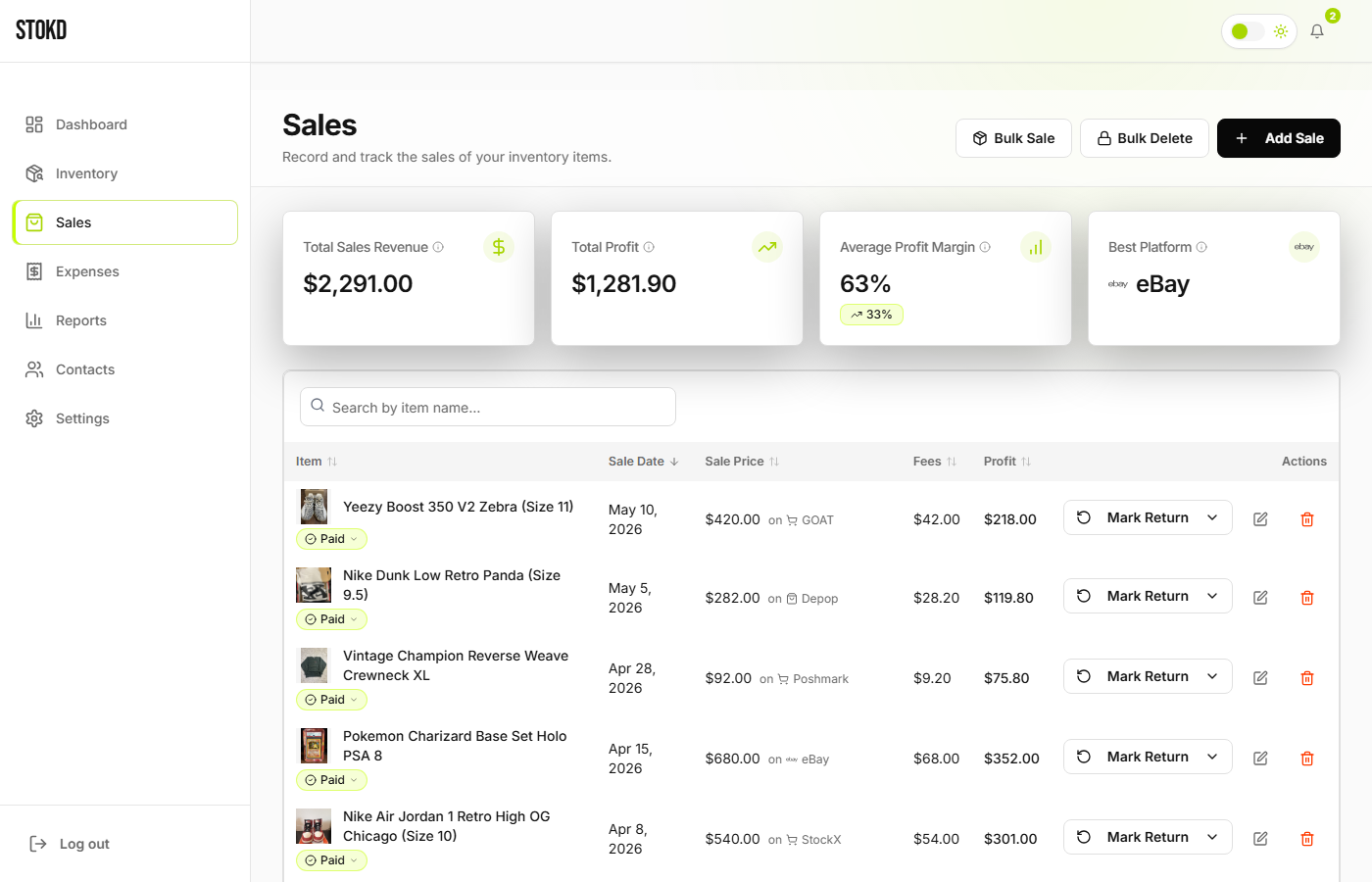This screenshot has width=1372, height=882.
Task: Add a new sale
Action: (1278, 138)
